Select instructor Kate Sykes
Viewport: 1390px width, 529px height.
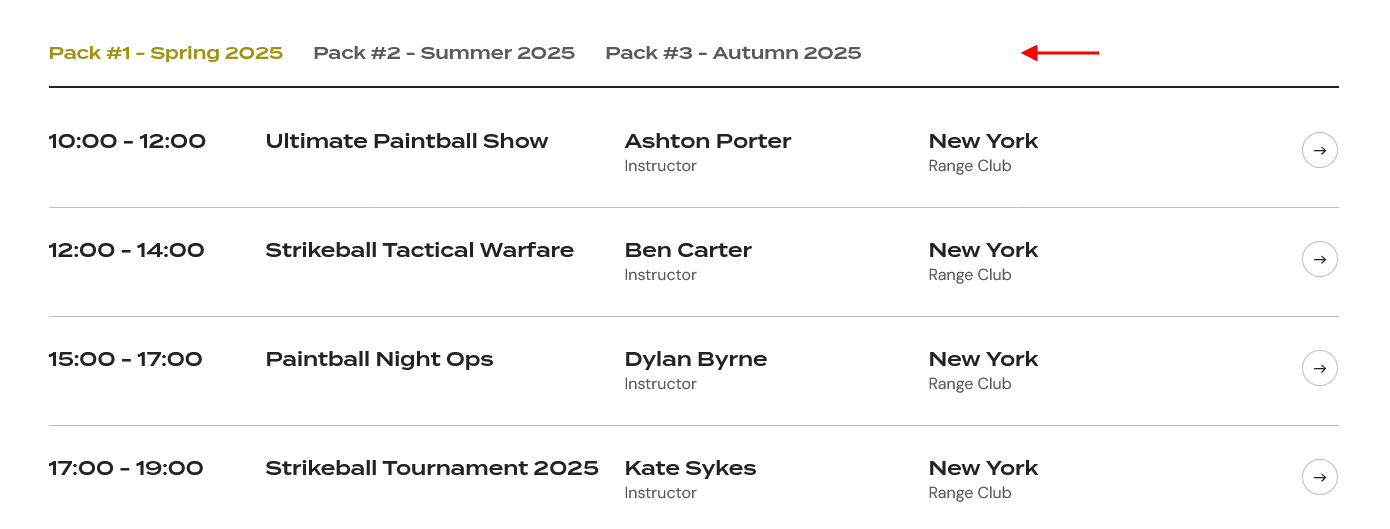tap(690, 468)
